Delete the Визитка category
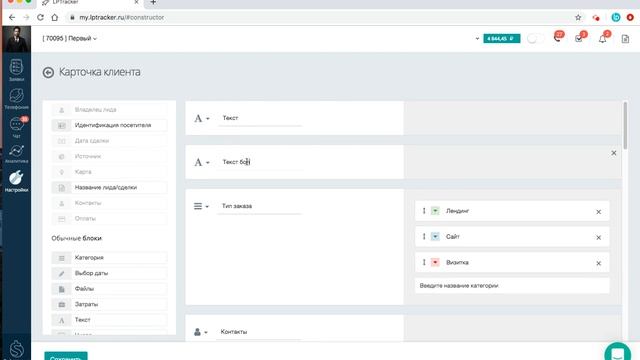The width and height of the screenshot is (640, 360). point(598,263)
